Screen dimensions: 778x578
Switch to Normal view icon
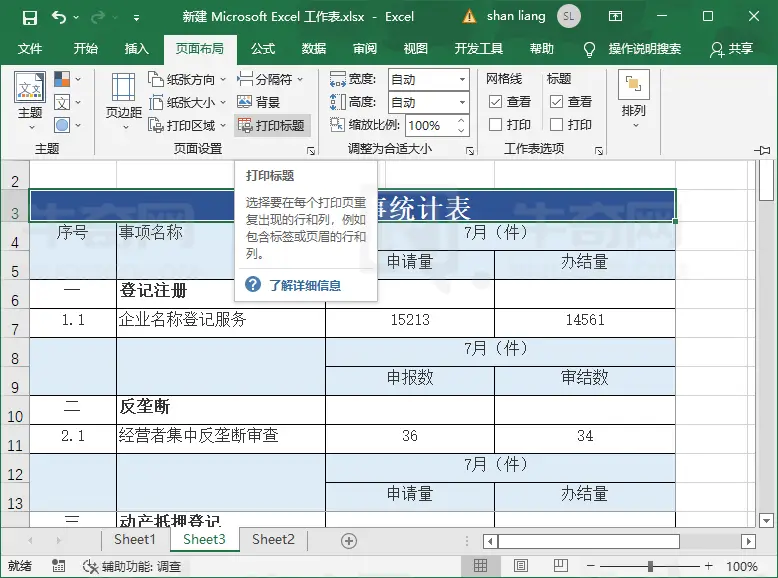click(x=480, y=566)
